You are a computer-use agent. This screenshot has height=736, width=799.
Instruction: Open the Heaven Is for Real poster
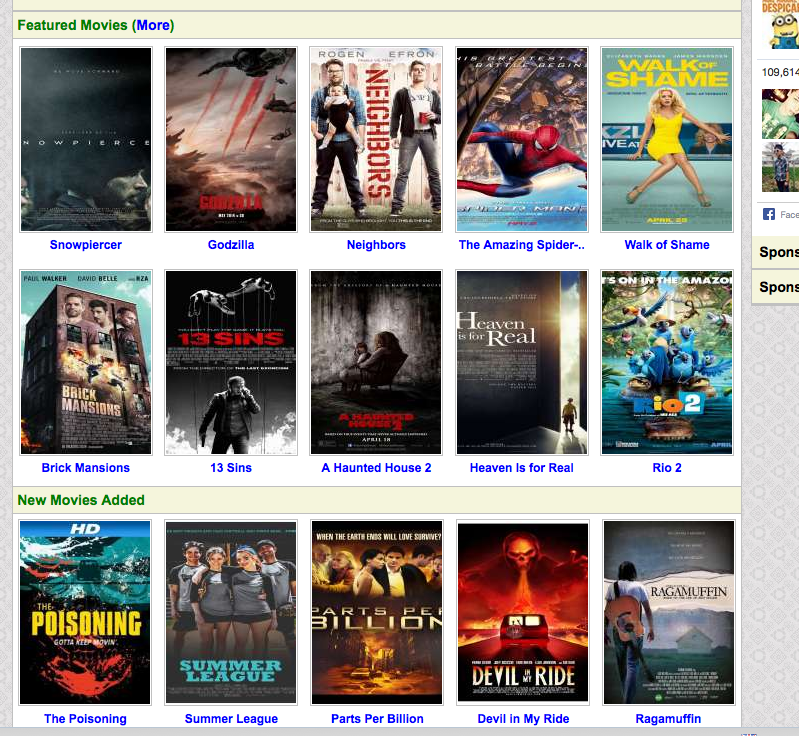522,362
